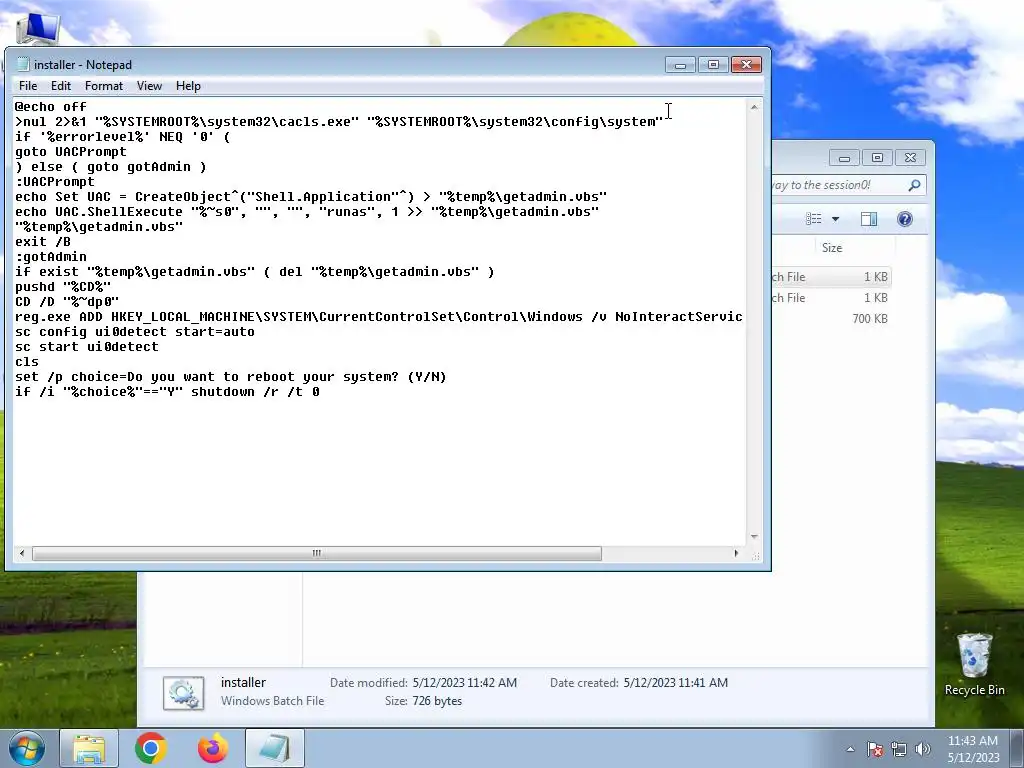Click the 726 bytes size value

437,701
